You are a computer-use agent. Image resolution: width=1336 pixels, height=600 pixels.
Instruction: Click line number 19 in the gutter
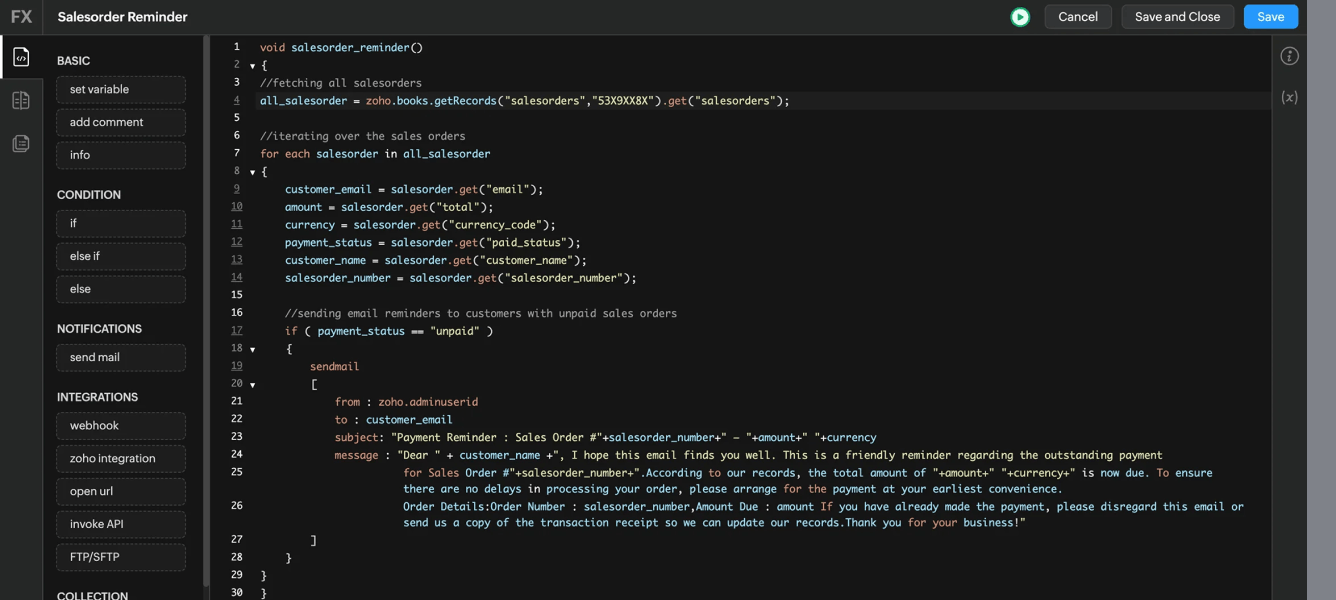tap(237, 366)
